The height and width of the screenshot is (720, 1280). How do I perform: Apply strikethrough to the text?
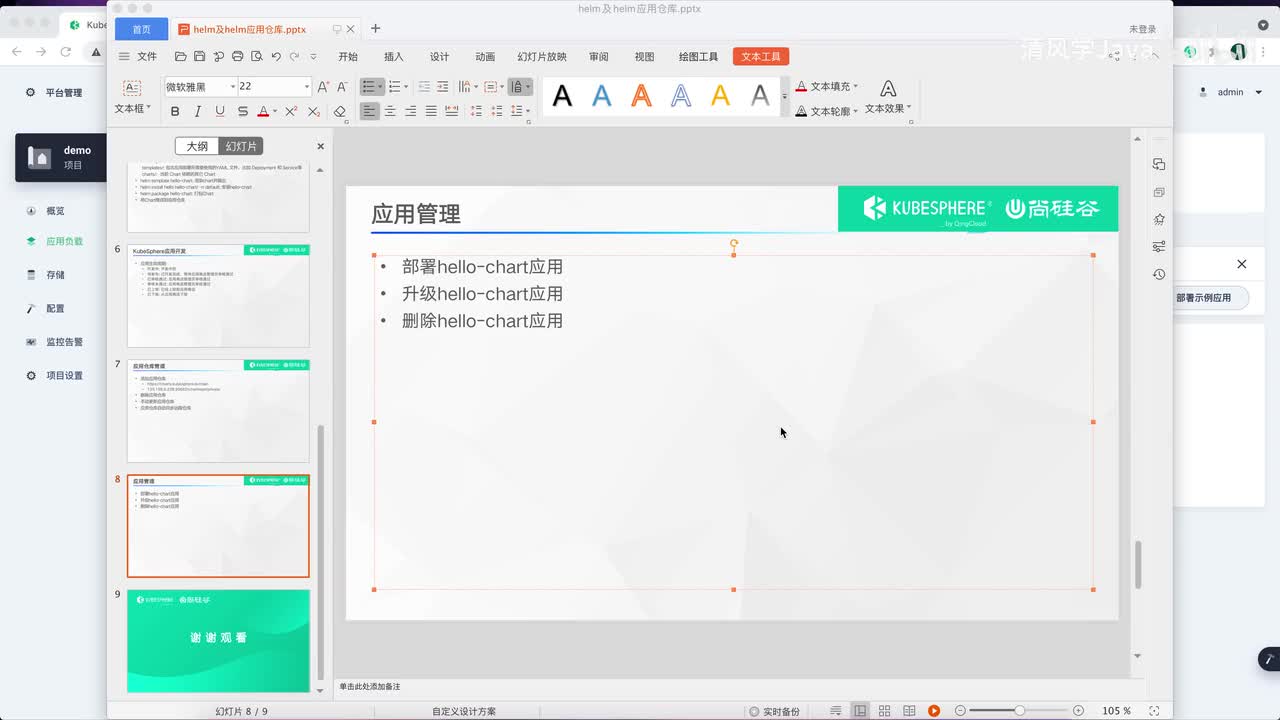coord(242,111)
